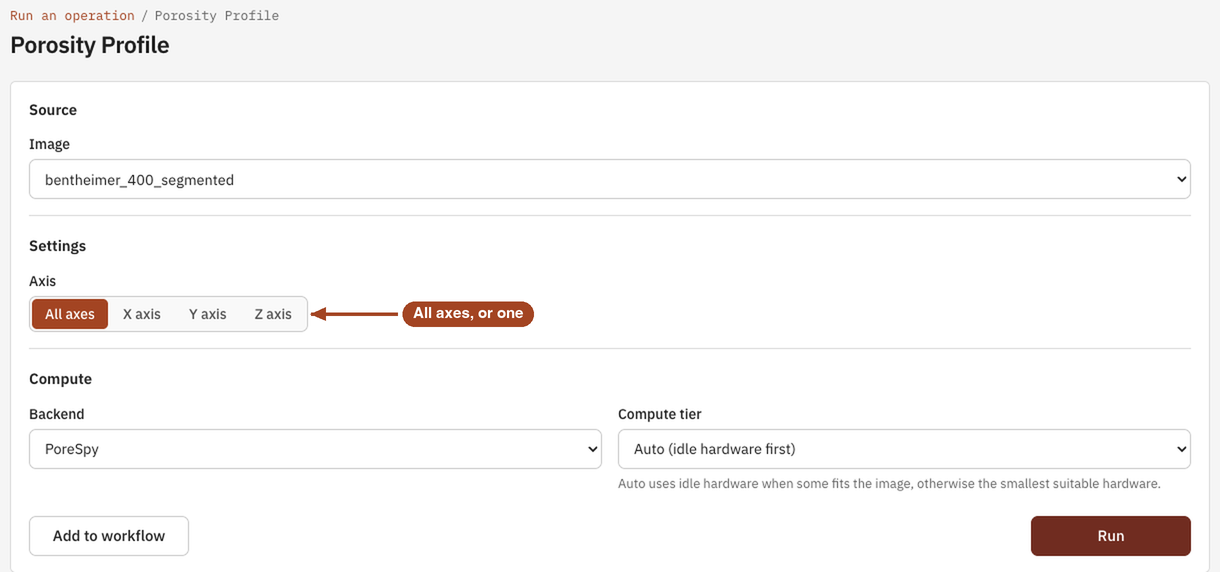Image resolution: width=1220 pixels, height=572 pixels.
Task: Select the All axes option
Action: (70, 314)
